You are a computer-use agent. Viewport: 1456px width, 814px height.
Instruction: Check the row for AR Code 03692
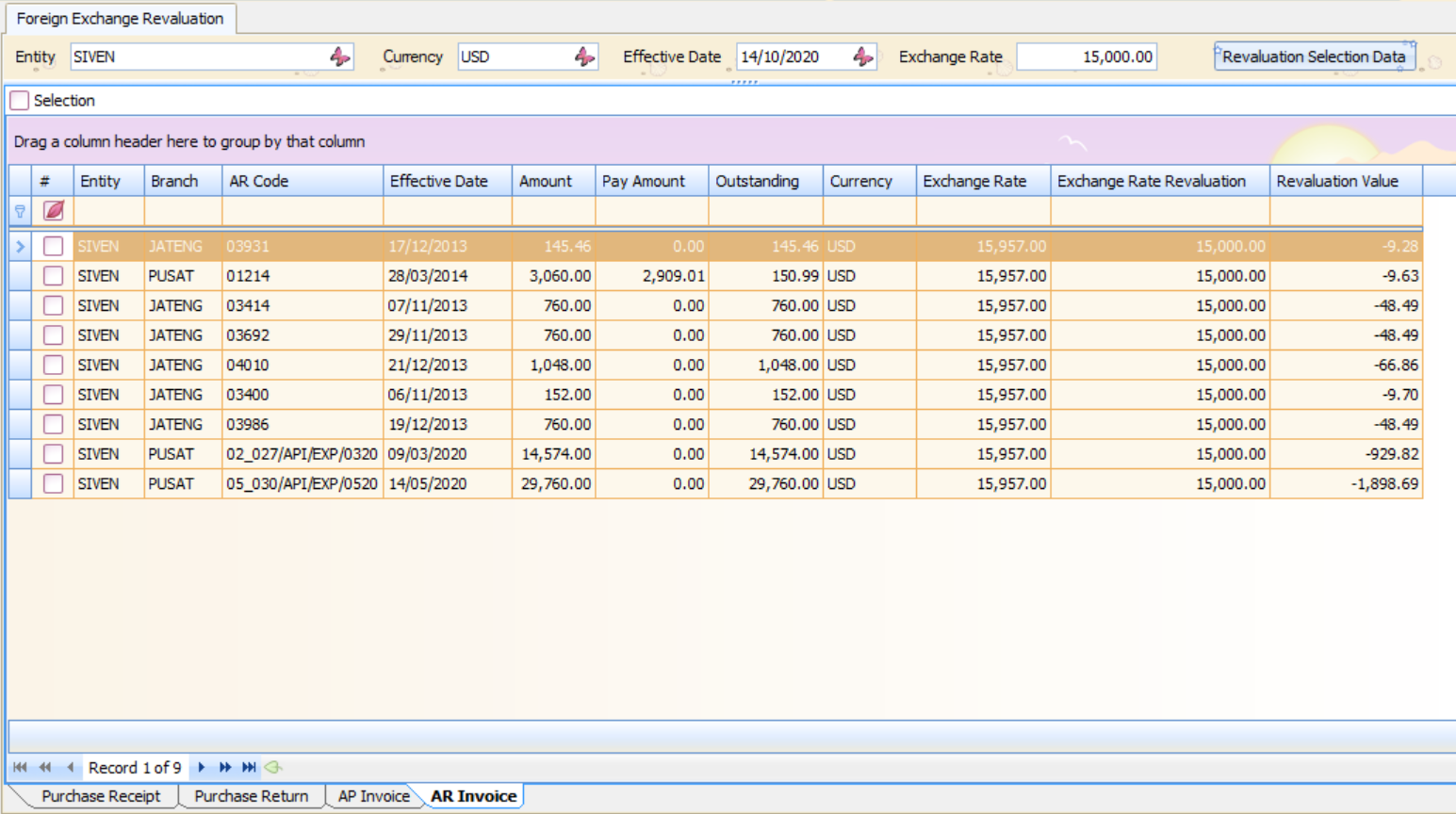coord(53,335)
